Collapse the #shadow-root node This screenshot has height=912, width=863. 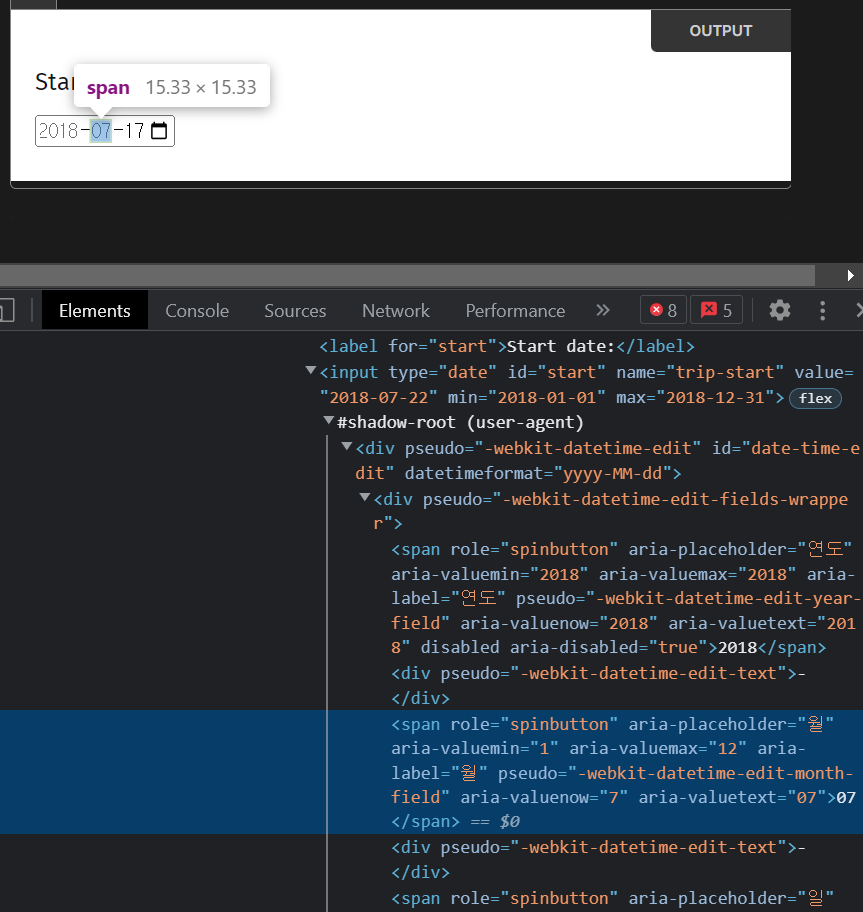(329, 421)
